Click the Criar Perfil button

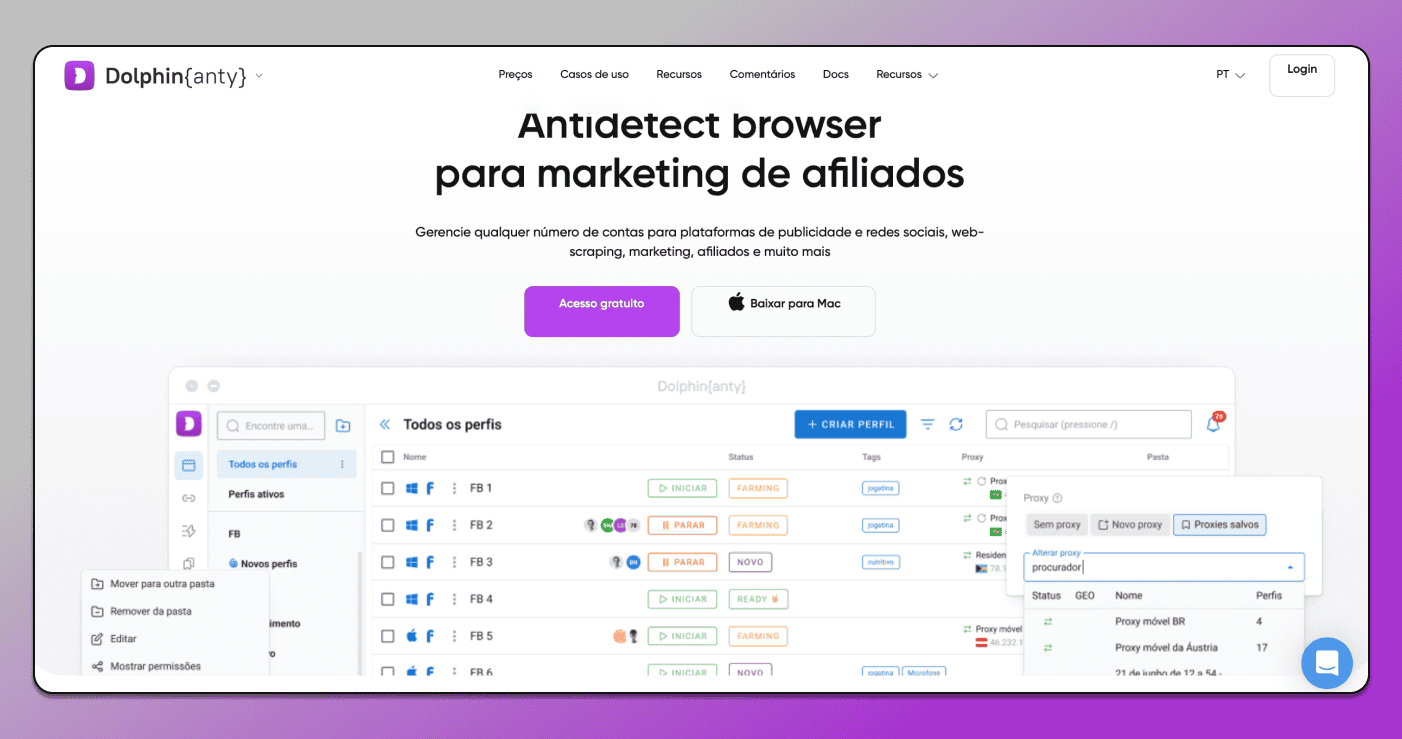click(850, 424)
